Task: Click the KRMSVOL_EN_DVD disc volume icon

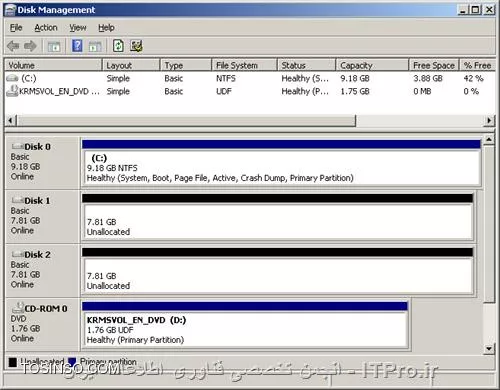Action: pos(13,91)
